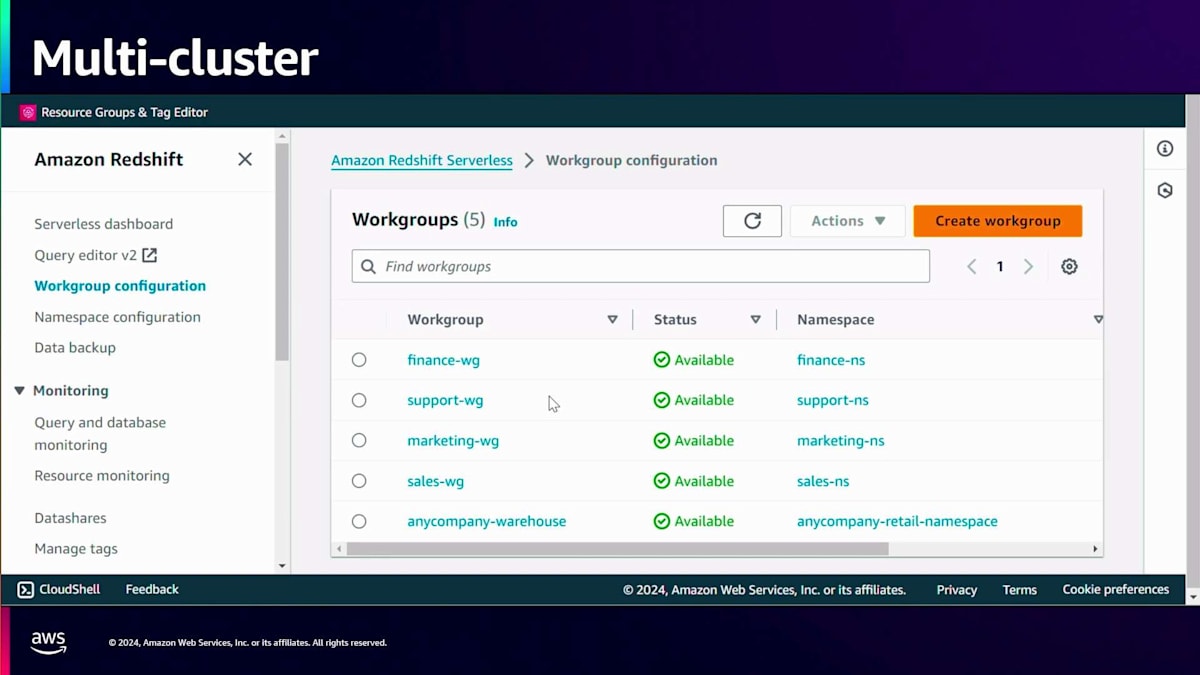Click the refresh workgroups button

pos(752,221)
